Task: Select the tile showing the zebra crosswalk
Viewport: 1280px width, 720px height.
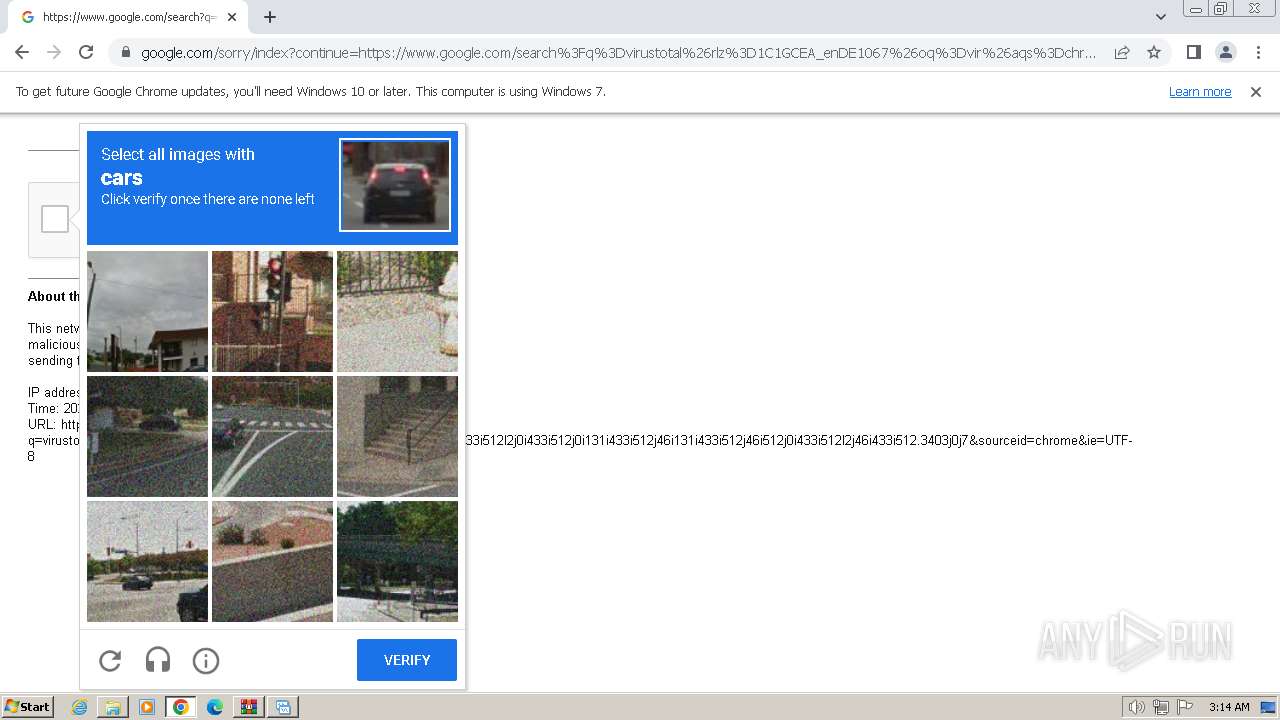Action: click(272, 436)
